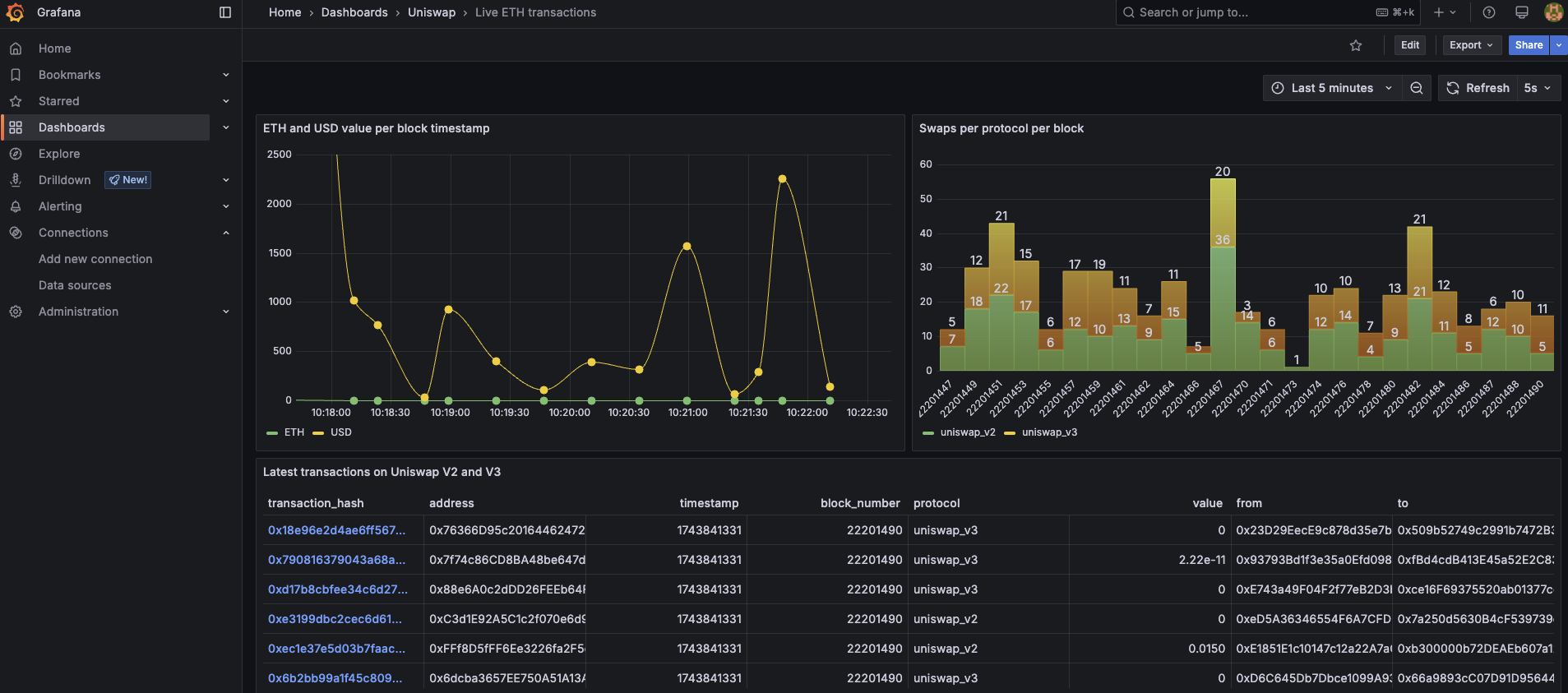The height and width of the screenshot is (693, 1568).
Task: Expand the Administration section
Action: (226, 312)
